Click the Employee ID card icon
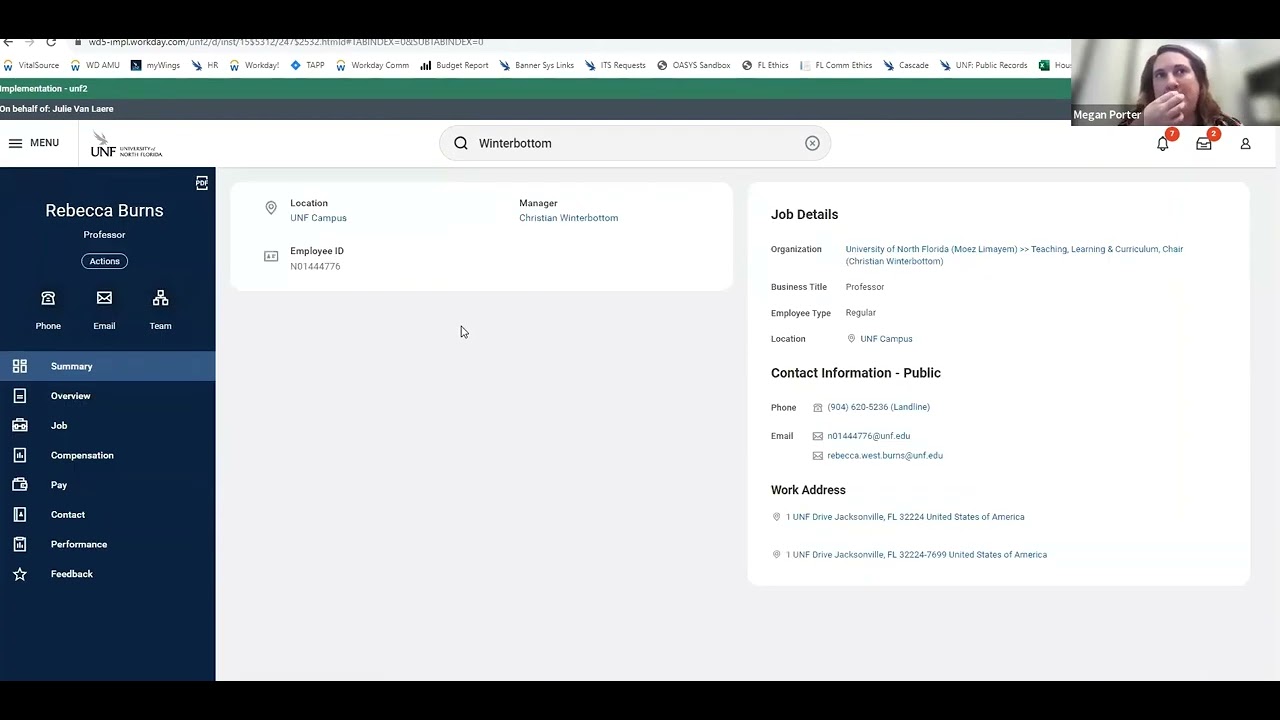The image size is (1280, 720). click(271, 257)
